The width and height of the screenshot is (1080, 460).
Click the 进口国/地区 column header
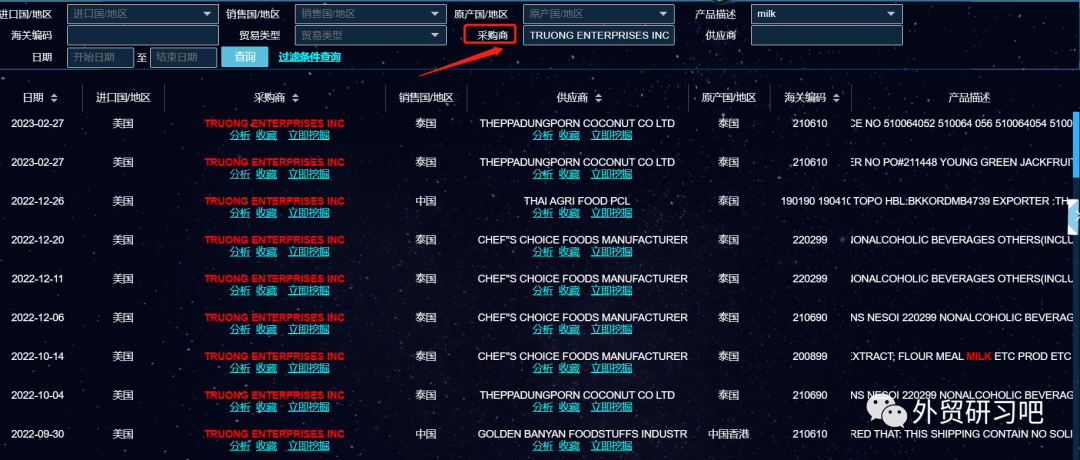click(x=123, y=98)
